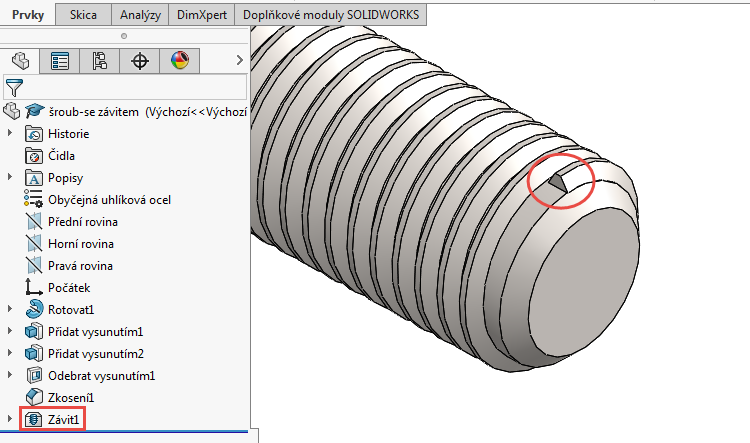Click the Přidat vysunutím2 extrude icon
This screenshot has height=443, width=750.
point(33,353)
